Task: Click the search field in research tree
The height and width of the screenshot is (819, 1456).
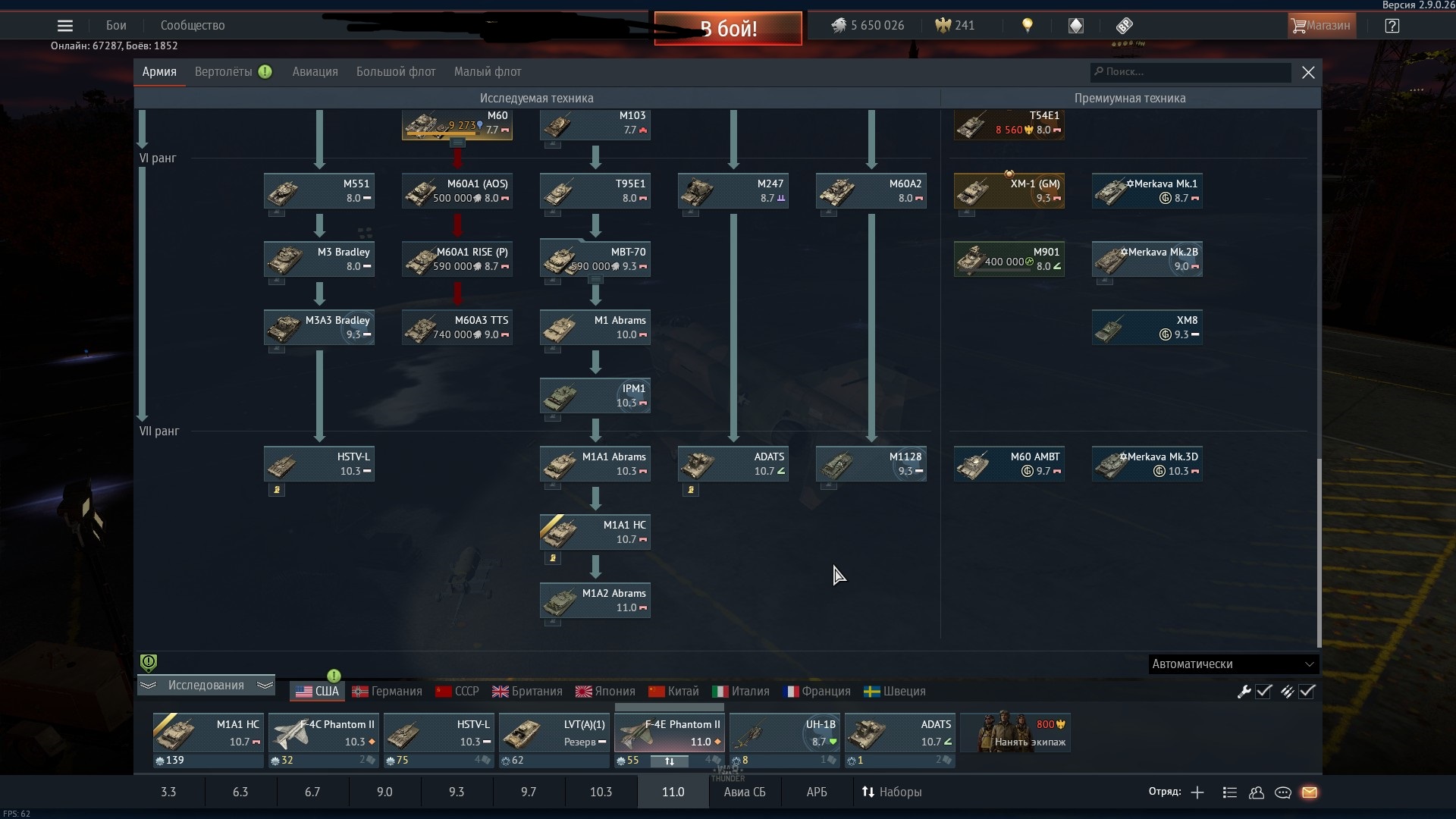Action: point(1191,72)
